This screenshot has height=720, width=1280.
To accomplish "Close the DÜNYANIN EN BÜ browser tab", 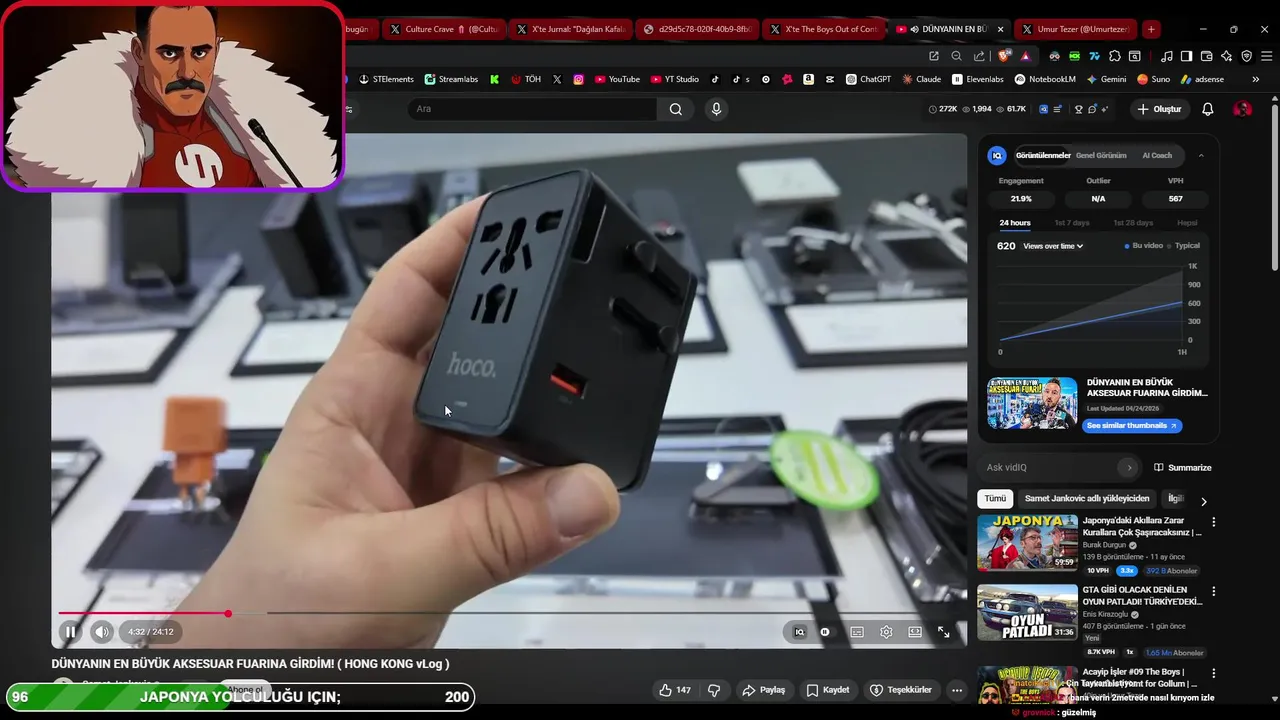I will 1001,29.
